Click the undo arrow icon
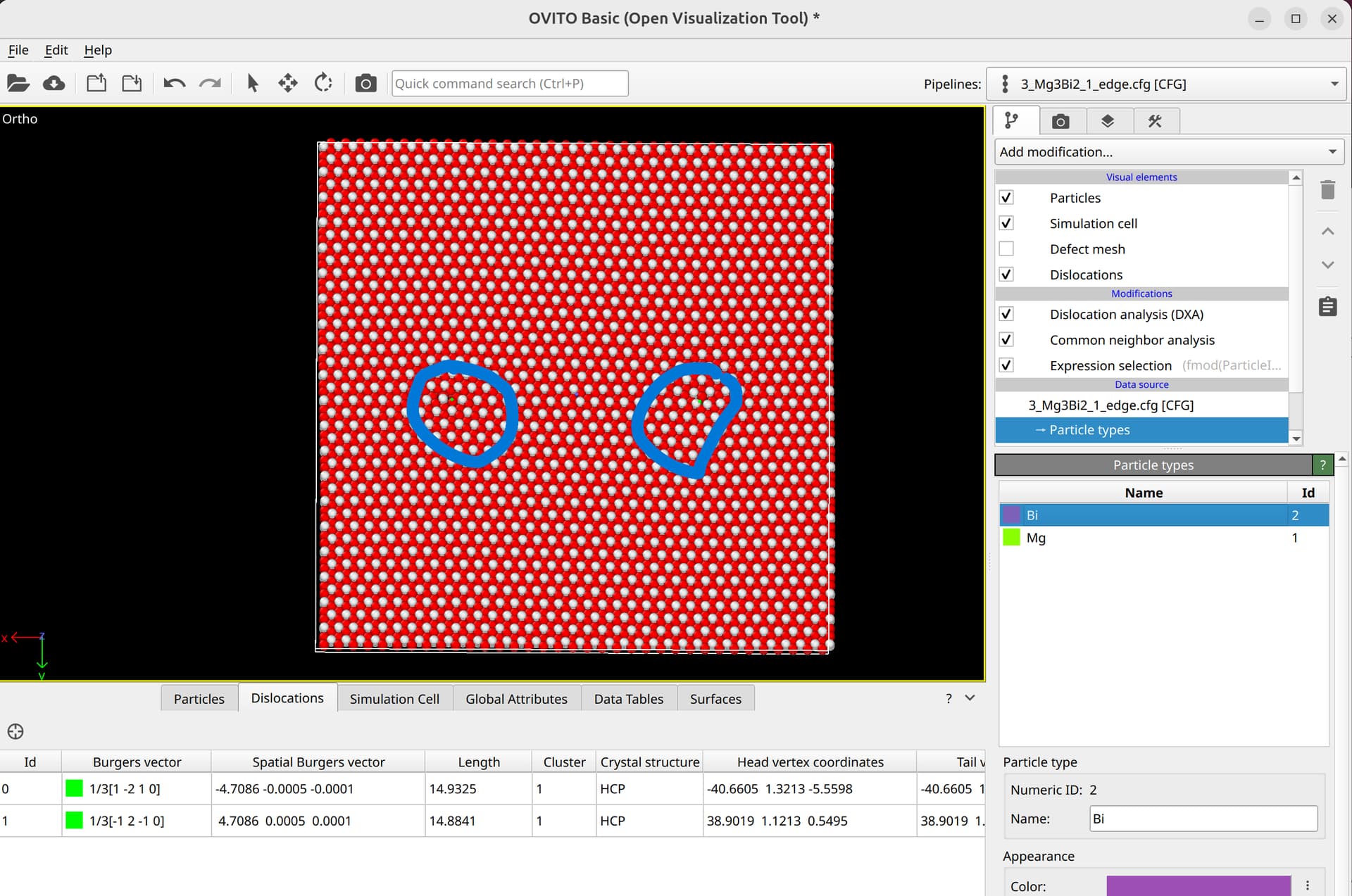Image resolution: width=1352 pixels, height=896 pixels. (x=174, y=83)
